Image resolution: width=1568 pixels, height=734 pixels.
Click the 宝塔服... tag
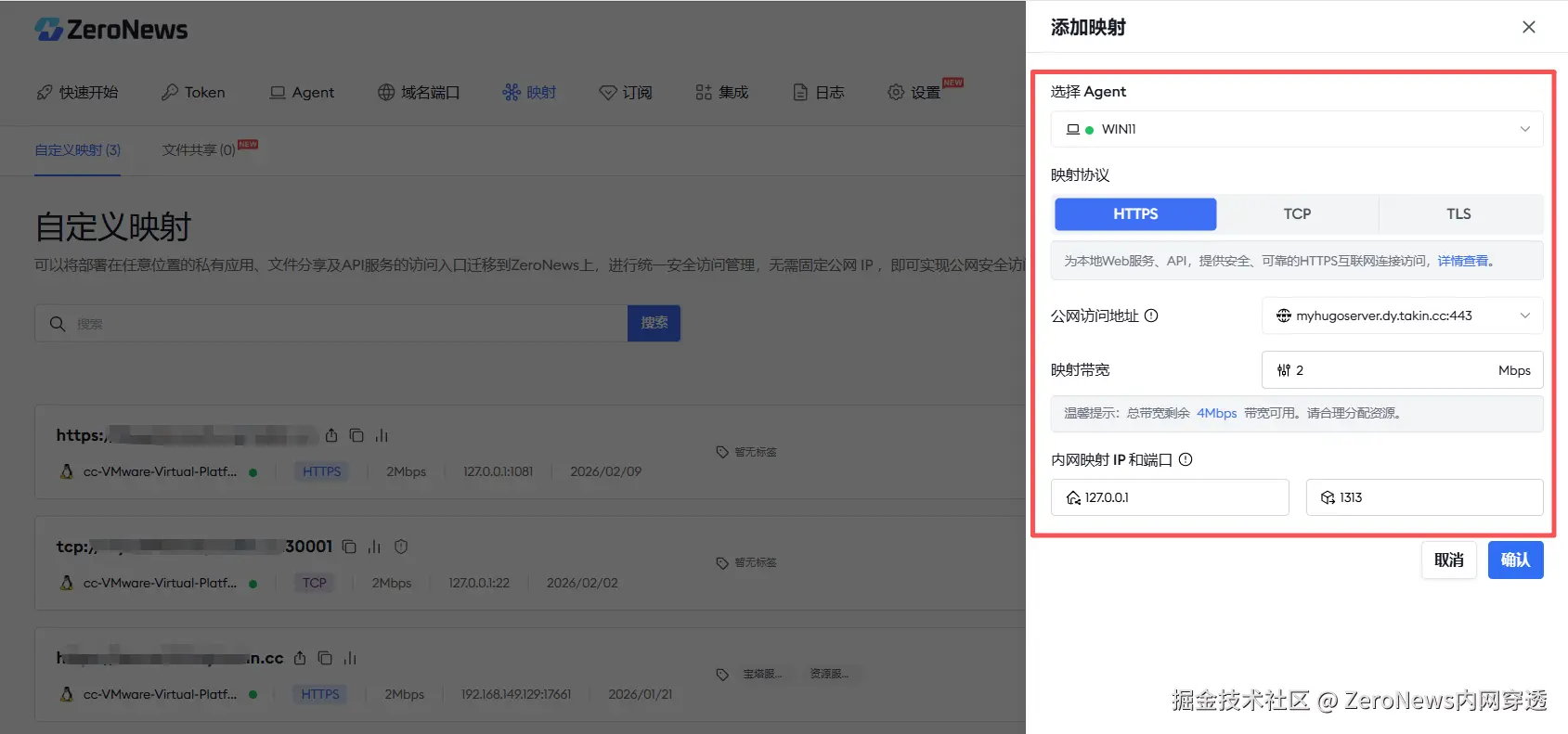[762, 675]
